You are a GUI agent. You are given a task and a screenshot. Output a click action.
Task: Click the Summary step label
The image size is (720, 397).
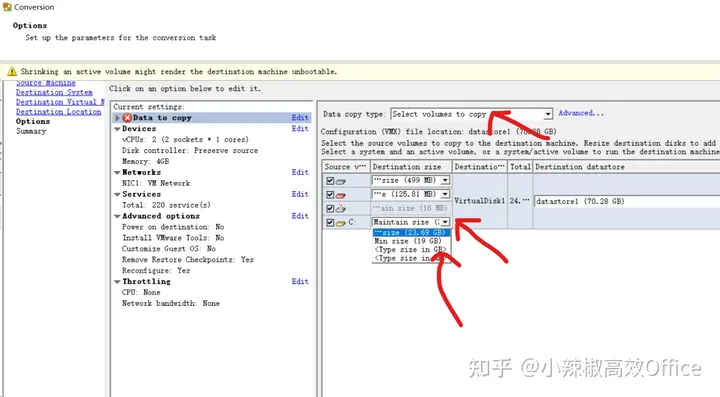click(x=31, y=131)
